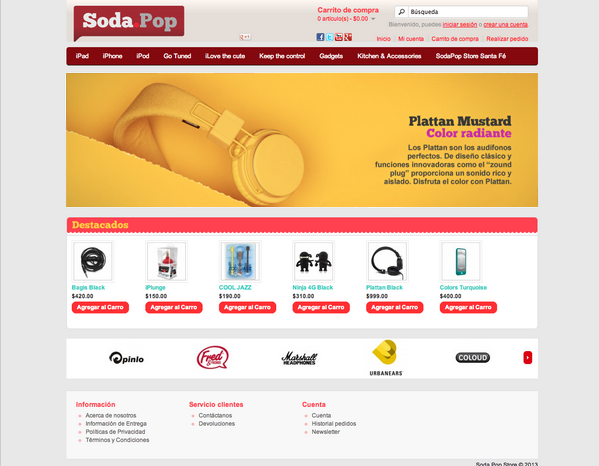Click the Google +1 badge
This screenshot has height=466, width=599.
[245, 37]
